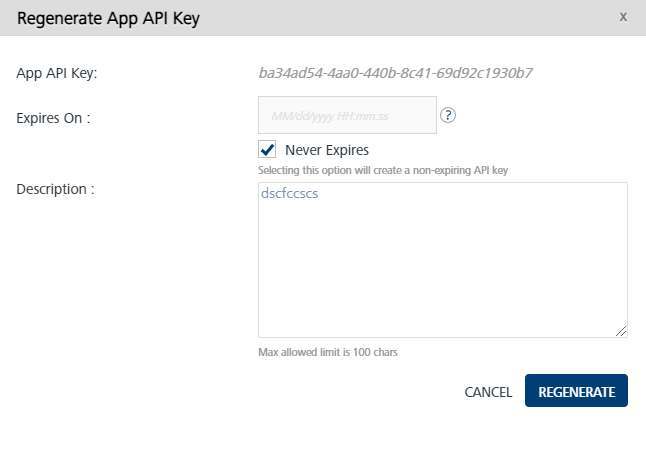The height and width of the screenshot is (449, 646).
Task: Click the gray dialog header bar
Action: pos(400,19)
